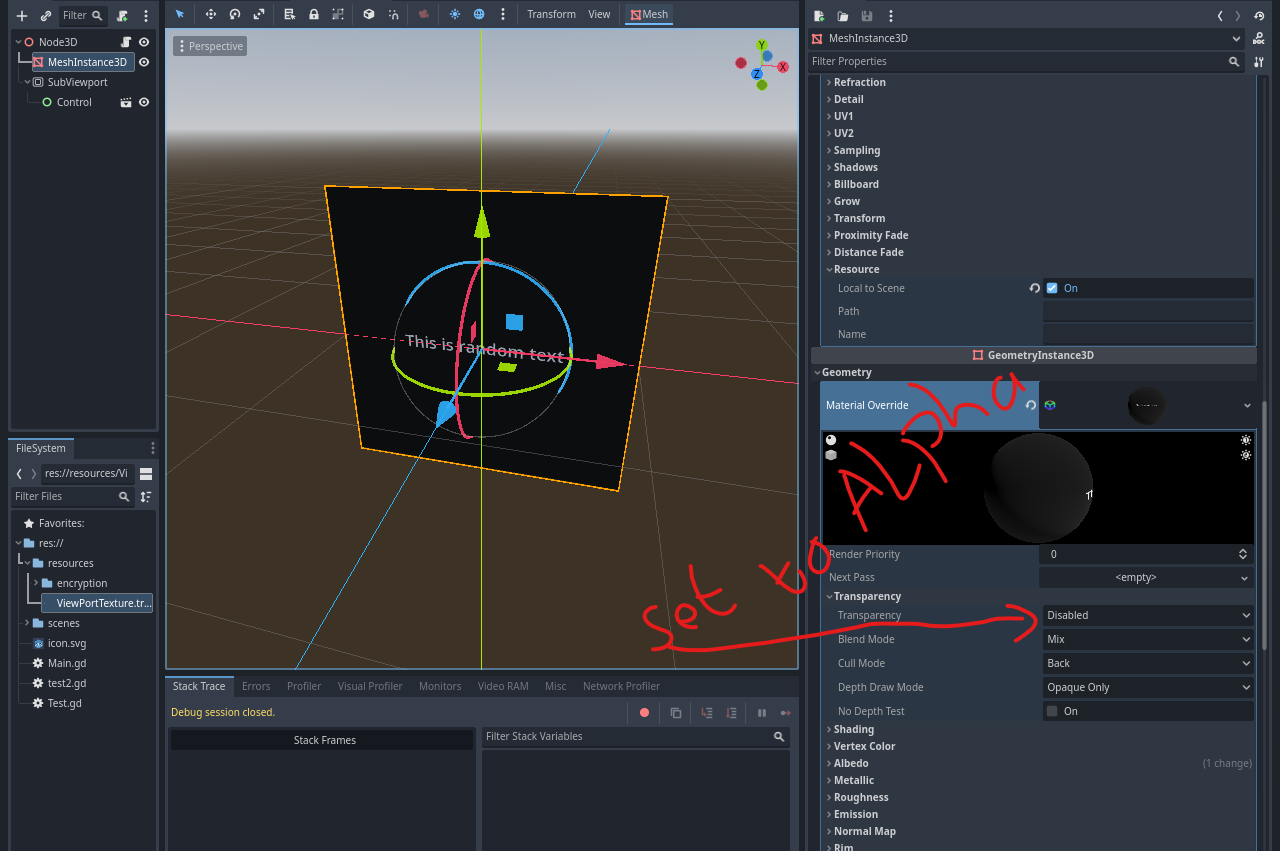This screenshot has height=851, width=1280.
Task: Click the Material Override sphere thumbnail
Action: pos(1146,405)
